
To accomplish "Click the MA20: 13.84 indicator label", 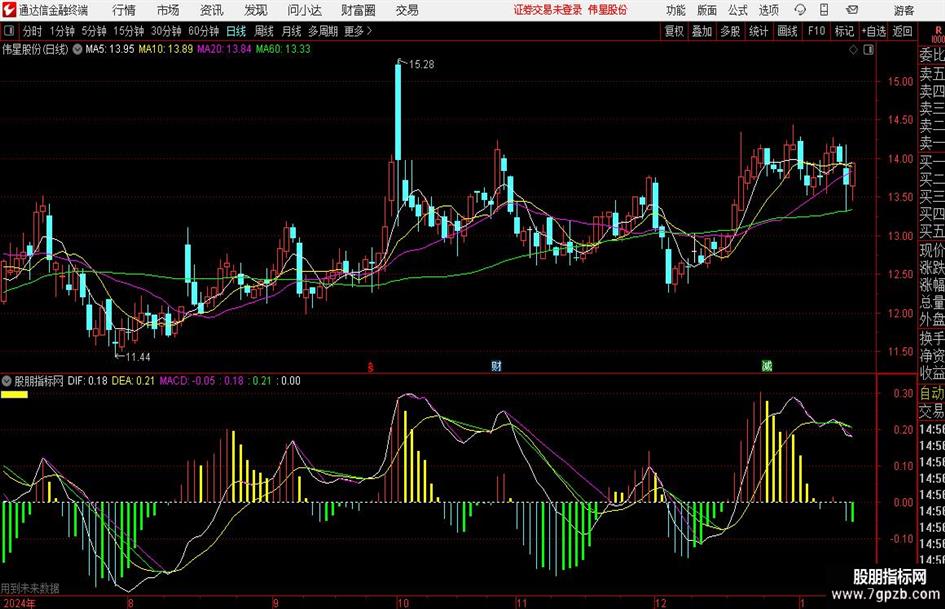I will tap(224, 49).
